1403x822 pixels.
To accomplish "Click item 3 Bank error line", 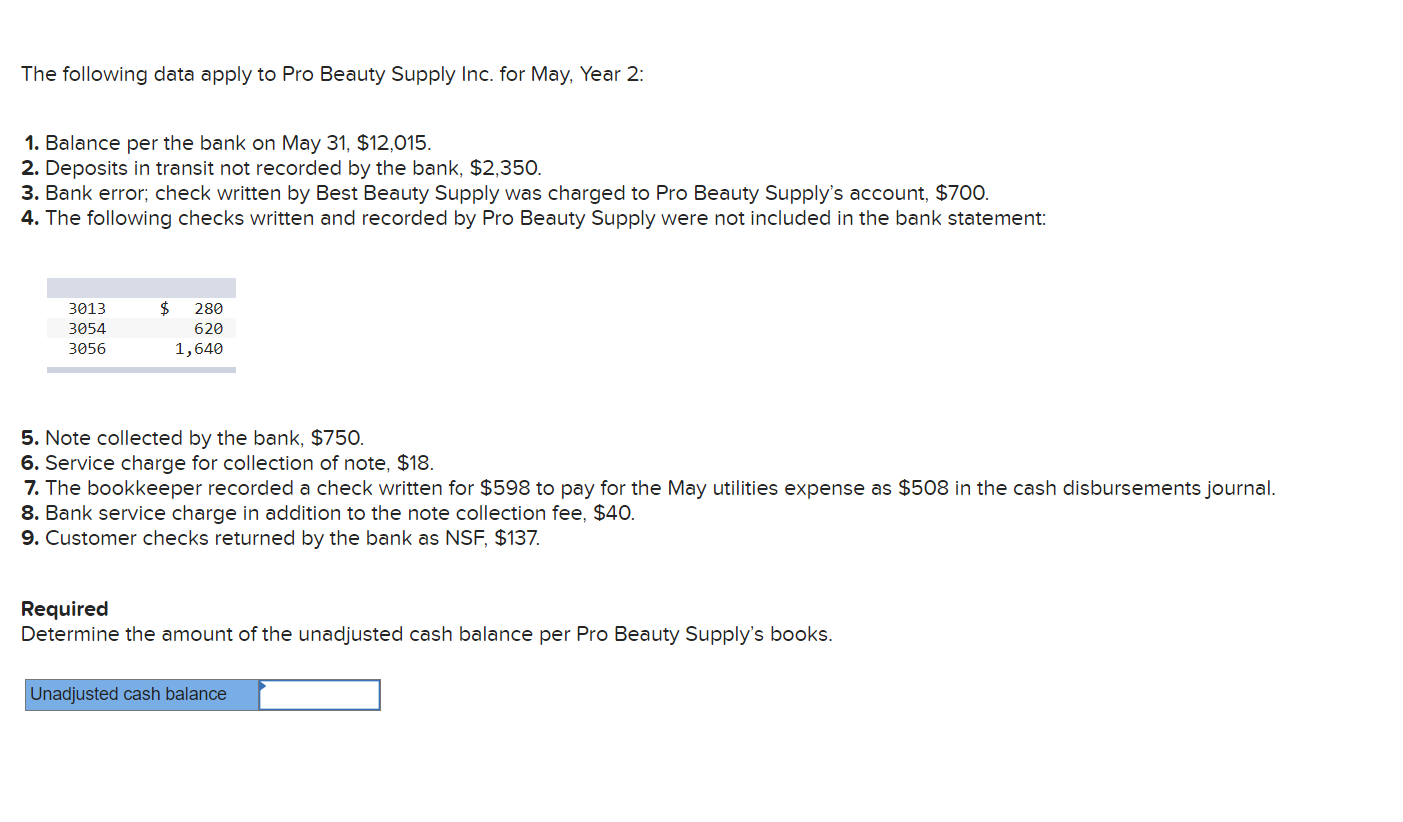I will [505, 193].
